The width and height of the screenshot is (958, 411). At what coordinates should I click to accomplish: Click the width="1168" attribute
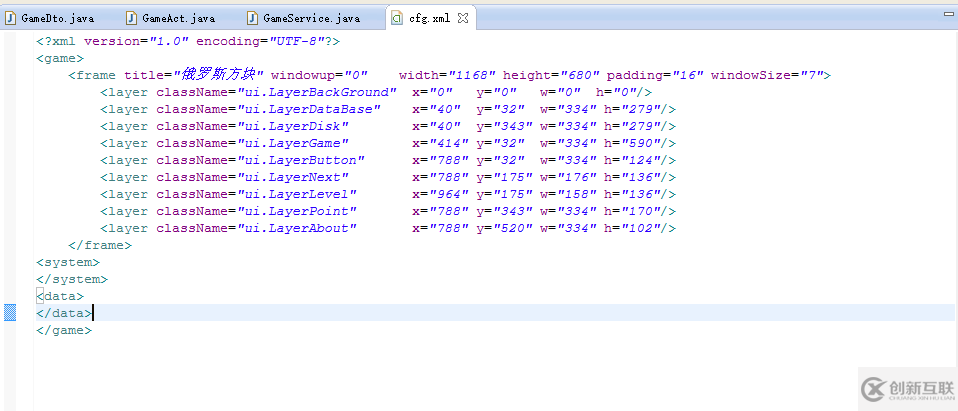coord(448,76)
